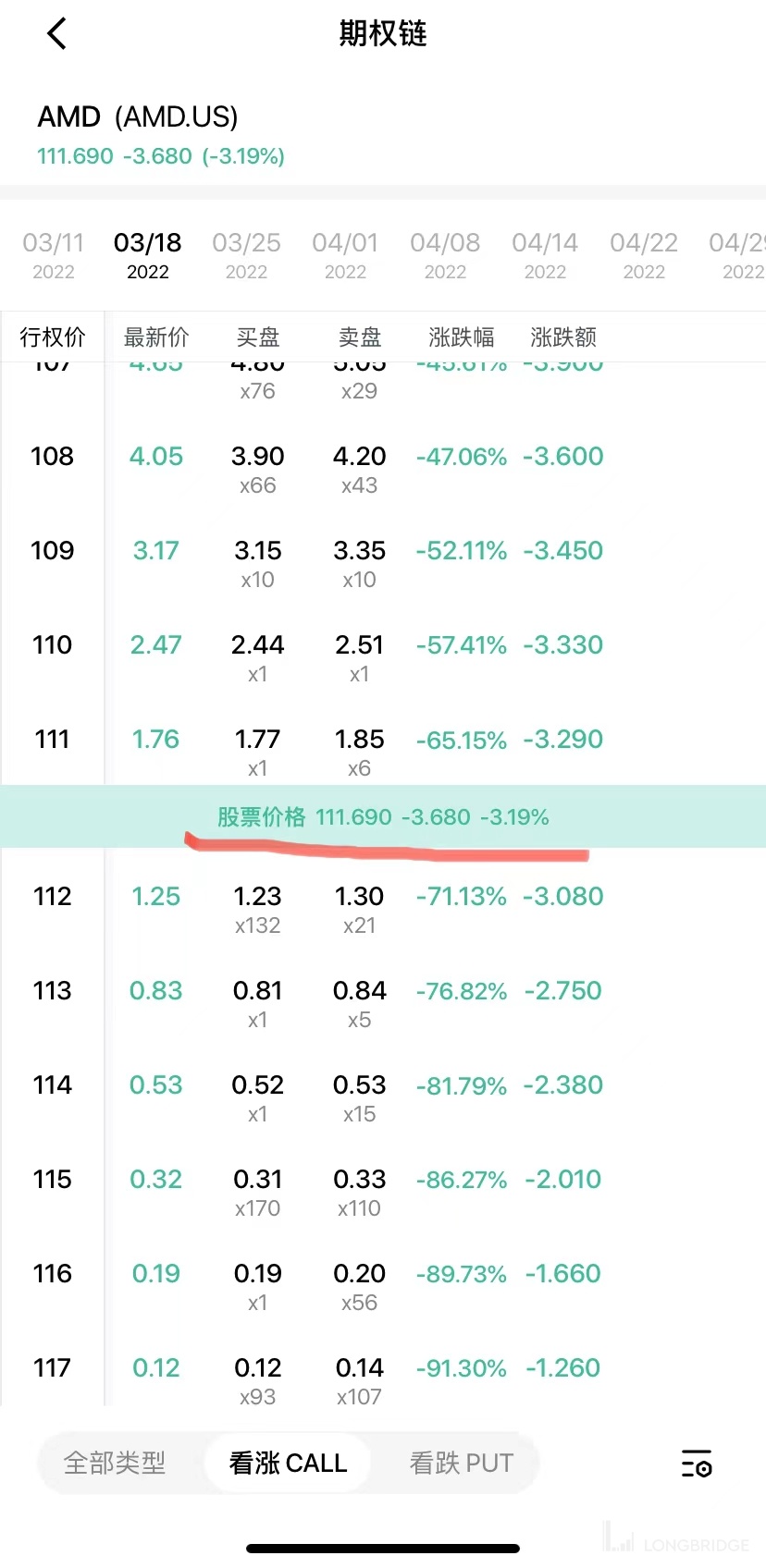This screenshot has width=766, height=1568.
Task: Open the 112 strike call option
Action: tap(52, 897)
